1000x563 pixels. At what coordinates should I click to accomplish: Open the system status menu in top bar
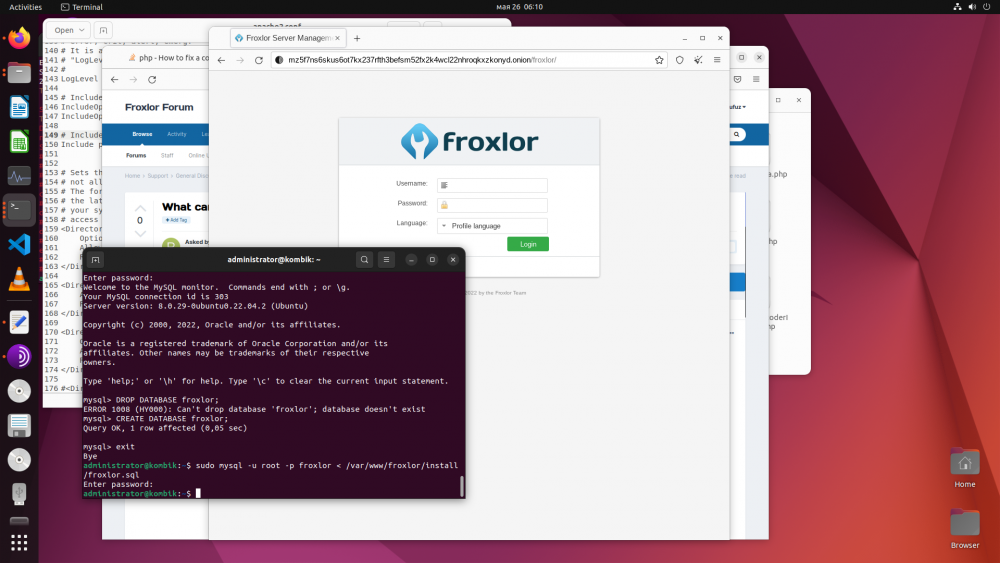point(972,7)
